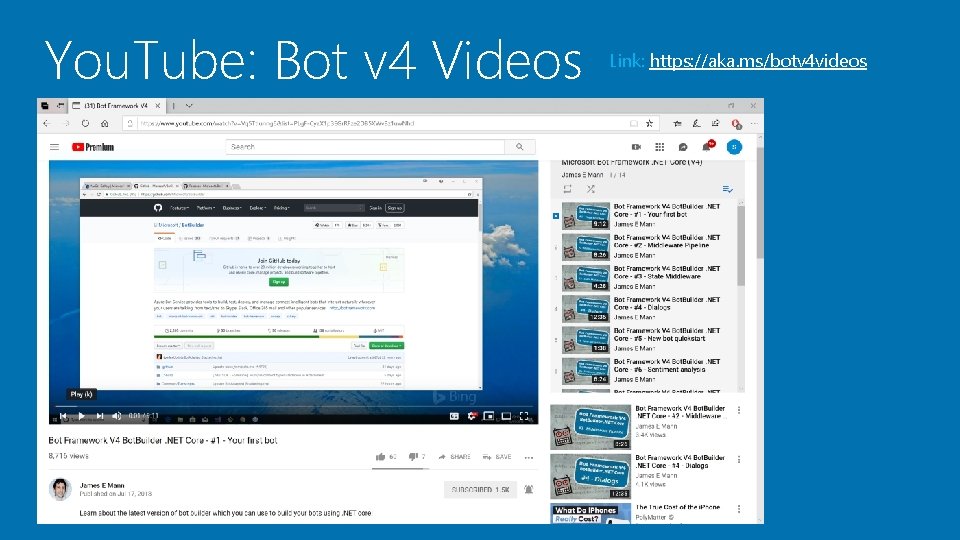Toggle playlist loop button
This screenshot has width=960, height=540.
[x=567, y=189]
